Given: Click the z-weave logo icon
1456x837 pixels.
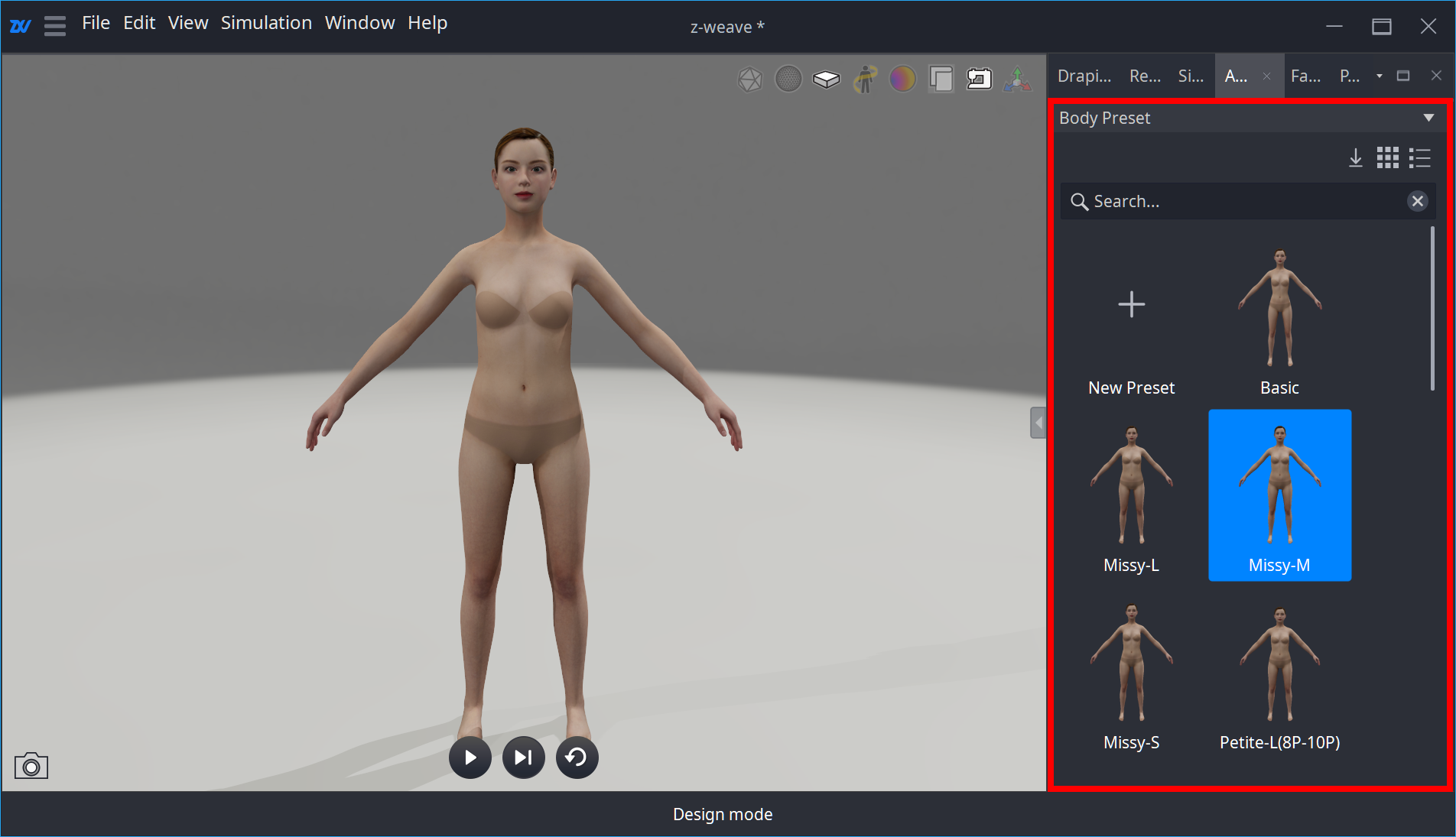Looking at the screenshot, I should [20, 26].
